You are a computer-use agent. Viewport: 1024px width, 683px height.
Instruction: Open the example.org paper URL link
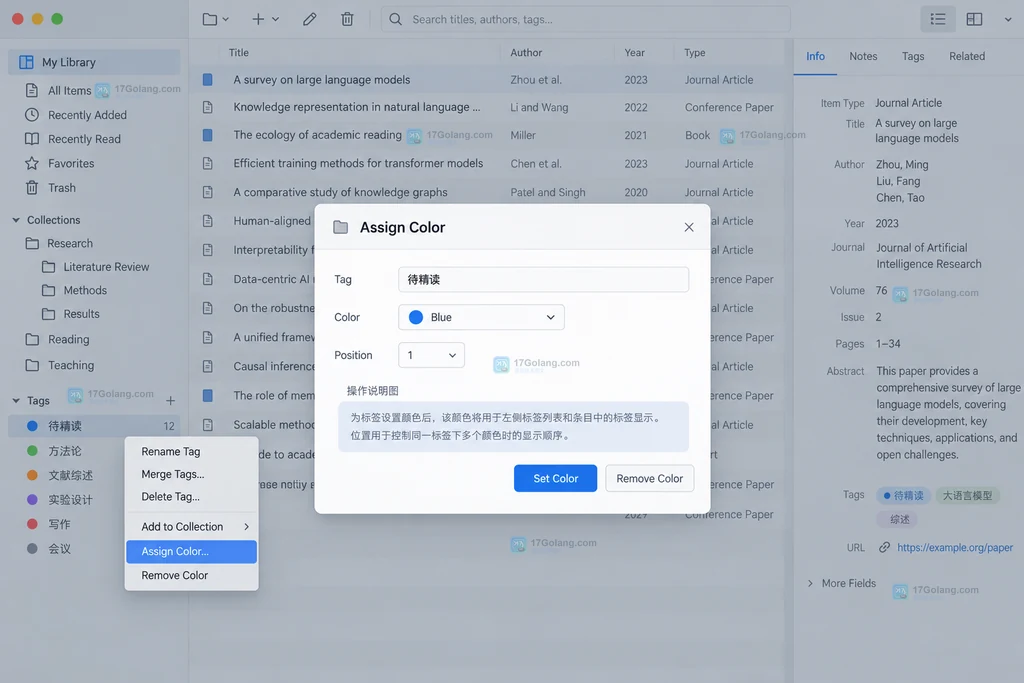(955, 548)
